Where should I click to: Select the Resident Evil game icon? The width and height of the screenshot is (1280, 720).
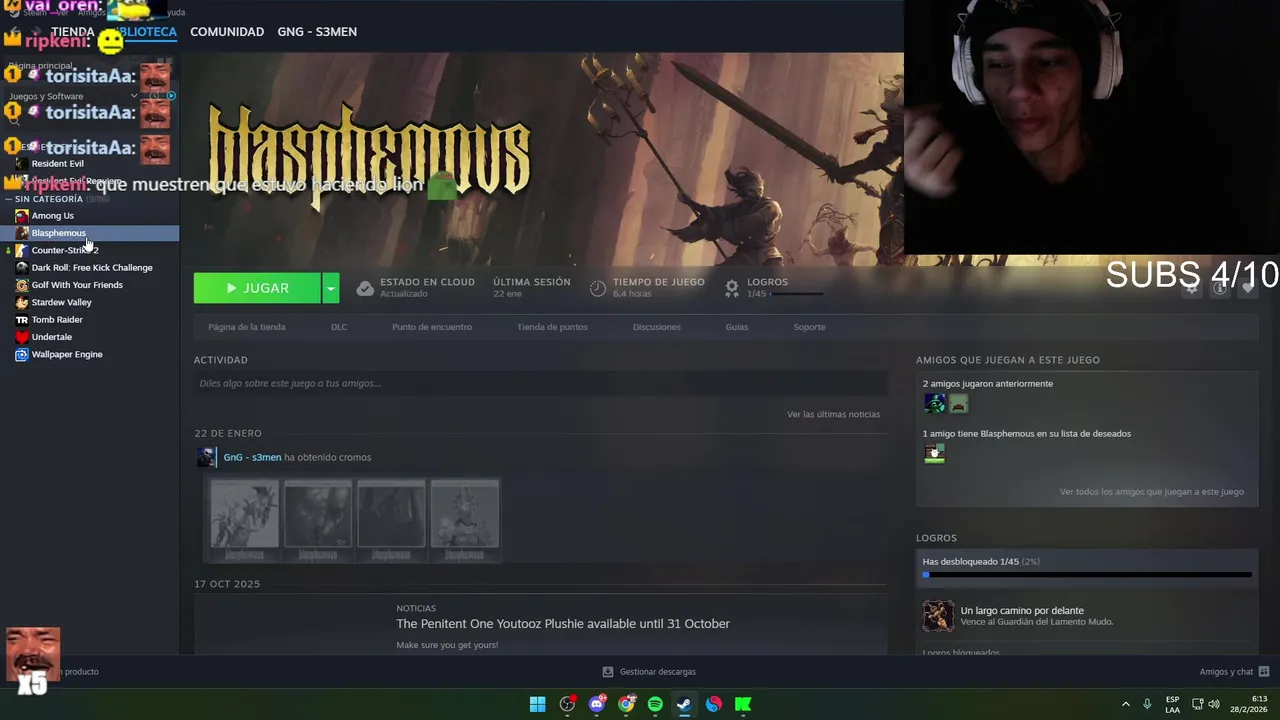(21, 164)
